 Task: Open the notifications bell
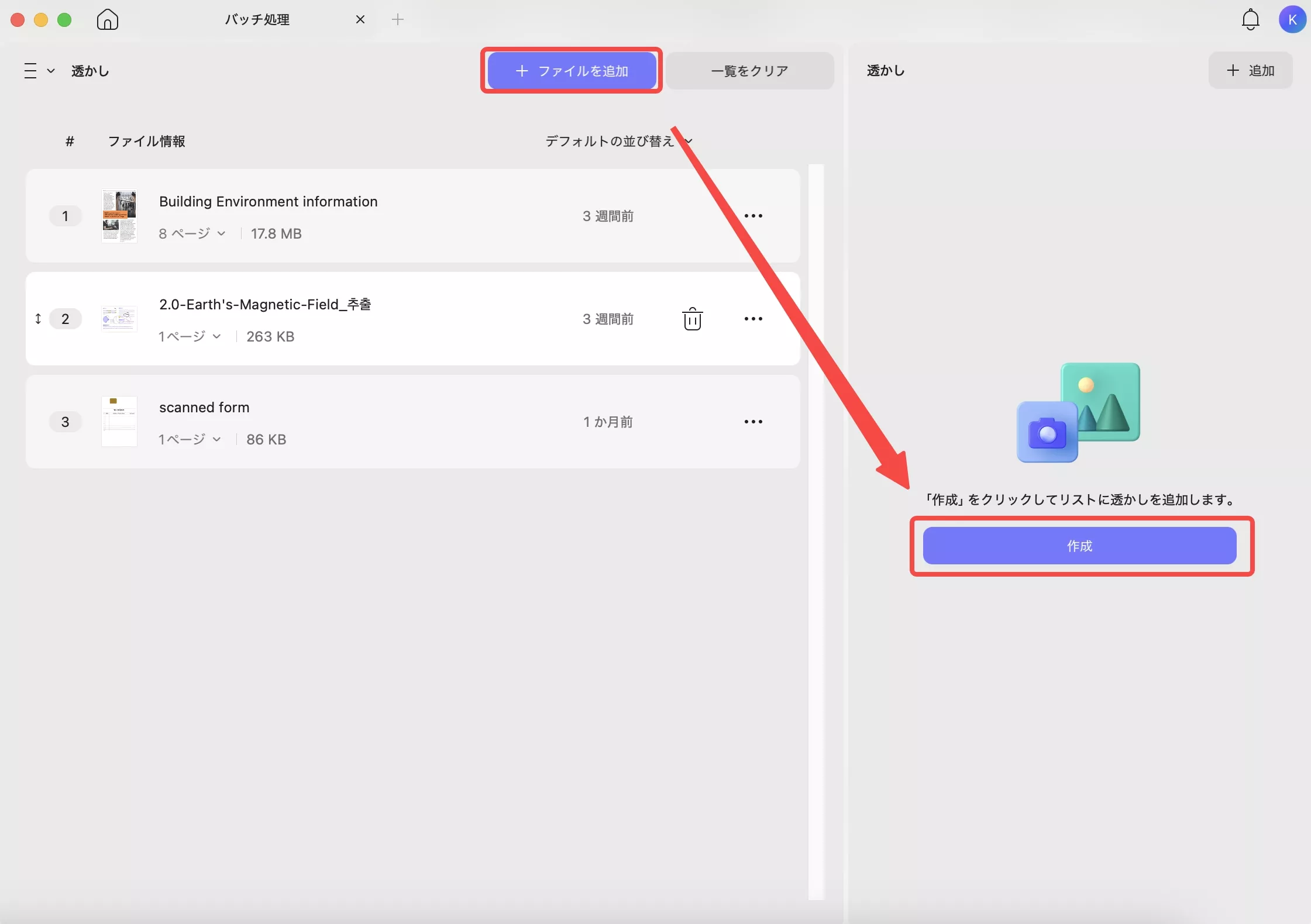click(x=1250, y=19)
